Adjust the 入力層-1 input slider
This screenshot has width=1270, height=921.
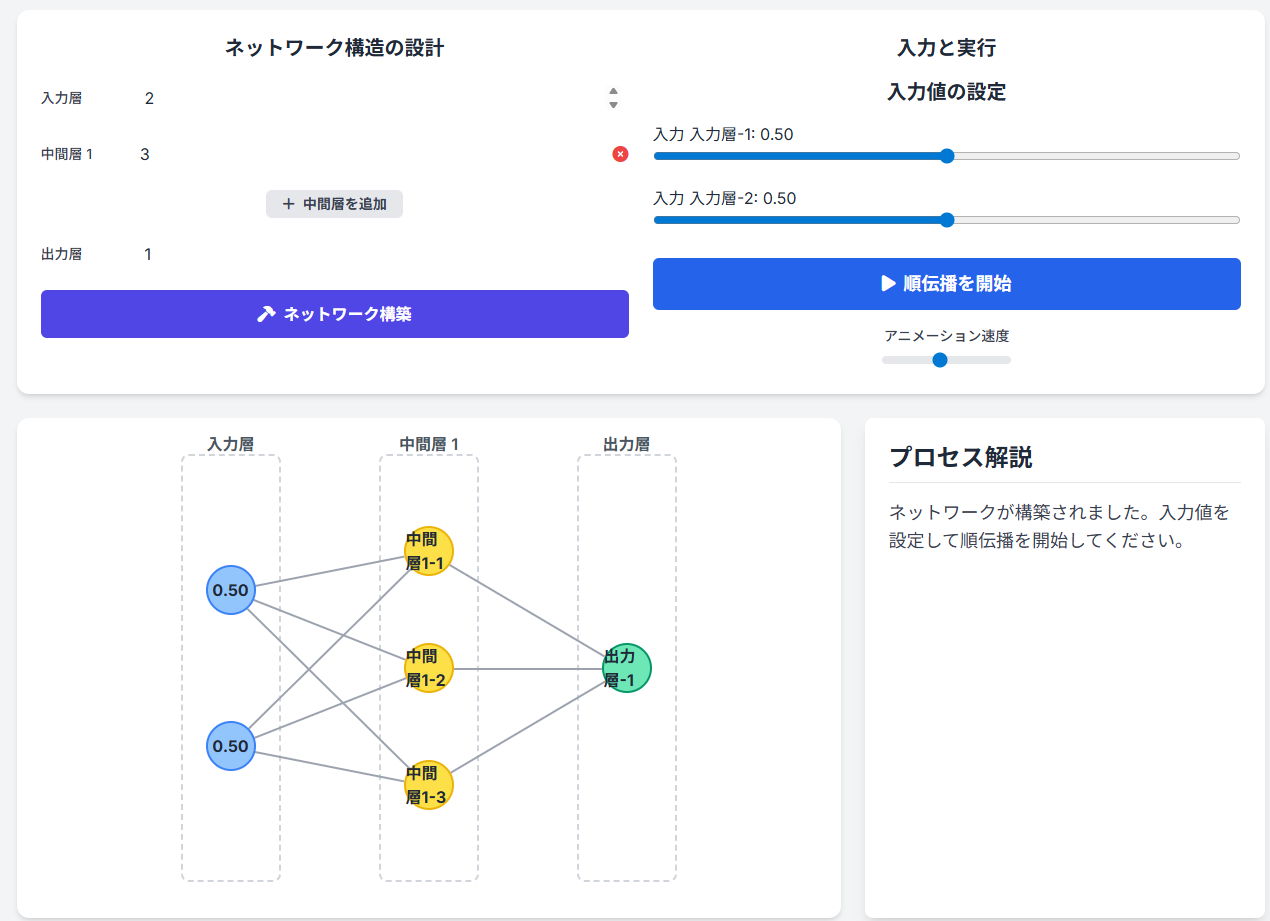(x=947, y=156)
